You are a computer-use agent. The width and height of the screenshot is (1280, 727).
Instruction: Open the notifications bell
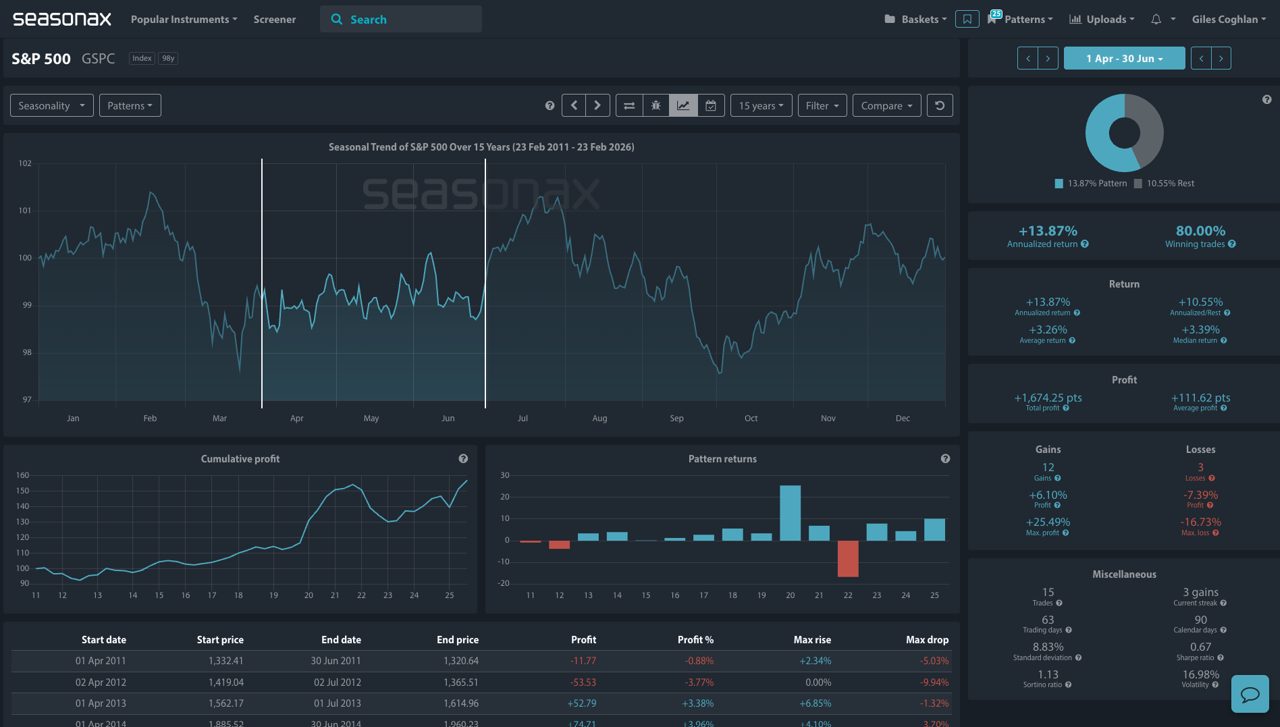(x=1156, y=19)
